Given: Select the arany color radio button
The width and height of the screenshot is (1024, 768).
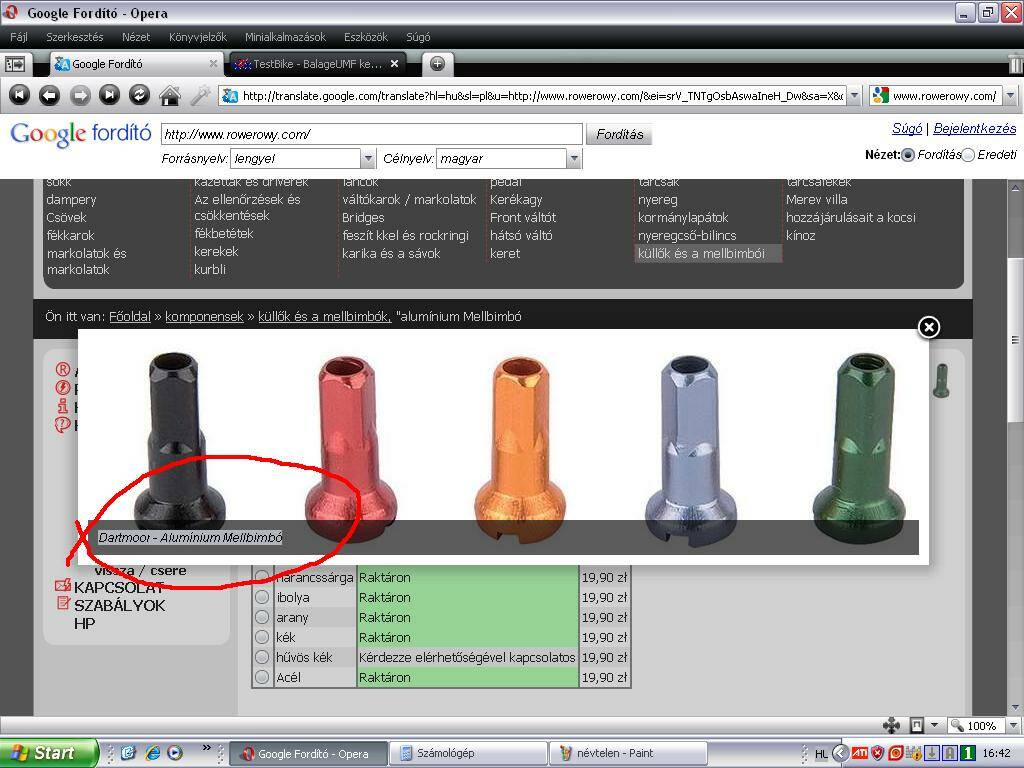Looking at the screenshot, I should 262,617.
